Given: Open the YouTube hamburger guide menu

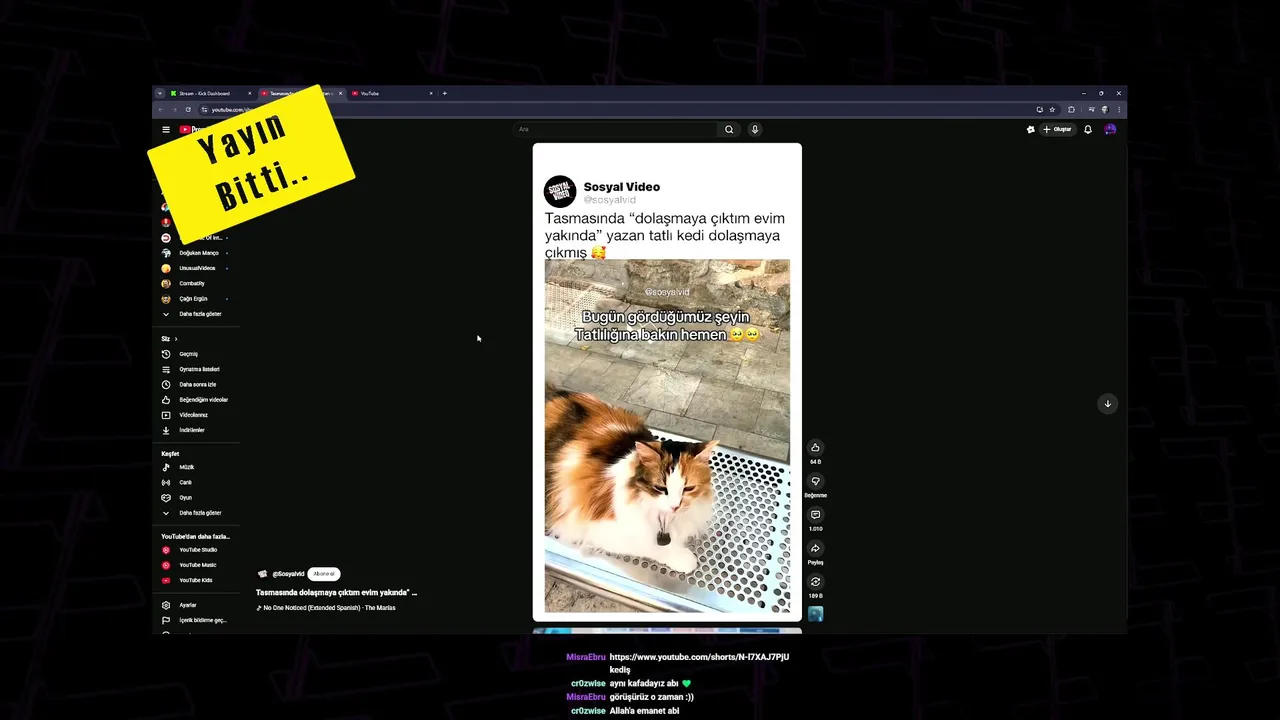Looking at the screenshot, I should click(166, 129).
